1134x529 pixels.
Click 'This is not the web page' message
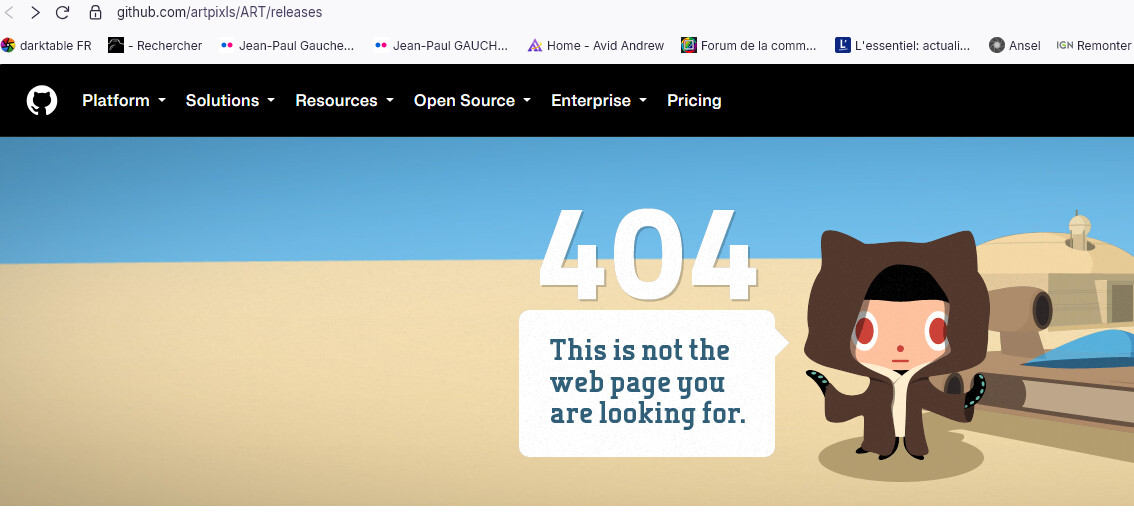coord(647,382)
